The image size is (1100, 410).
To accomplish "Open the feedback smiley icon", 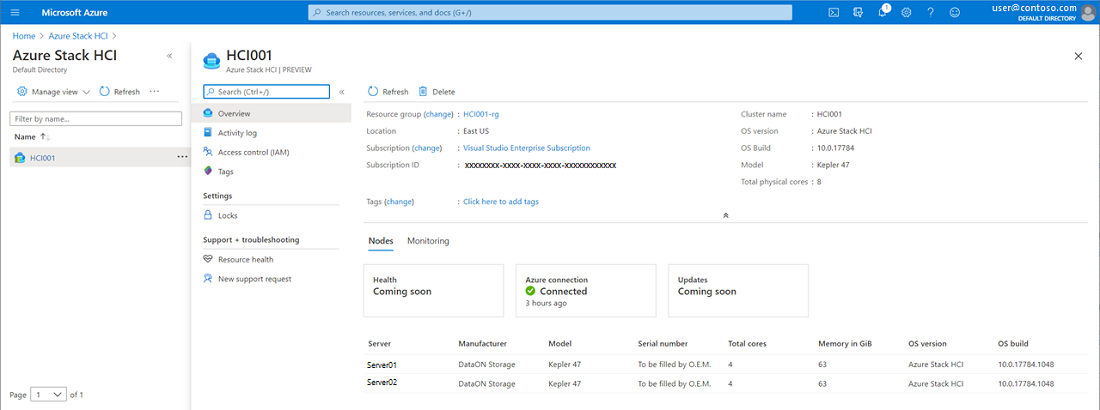I will click(x=954, y=12).
